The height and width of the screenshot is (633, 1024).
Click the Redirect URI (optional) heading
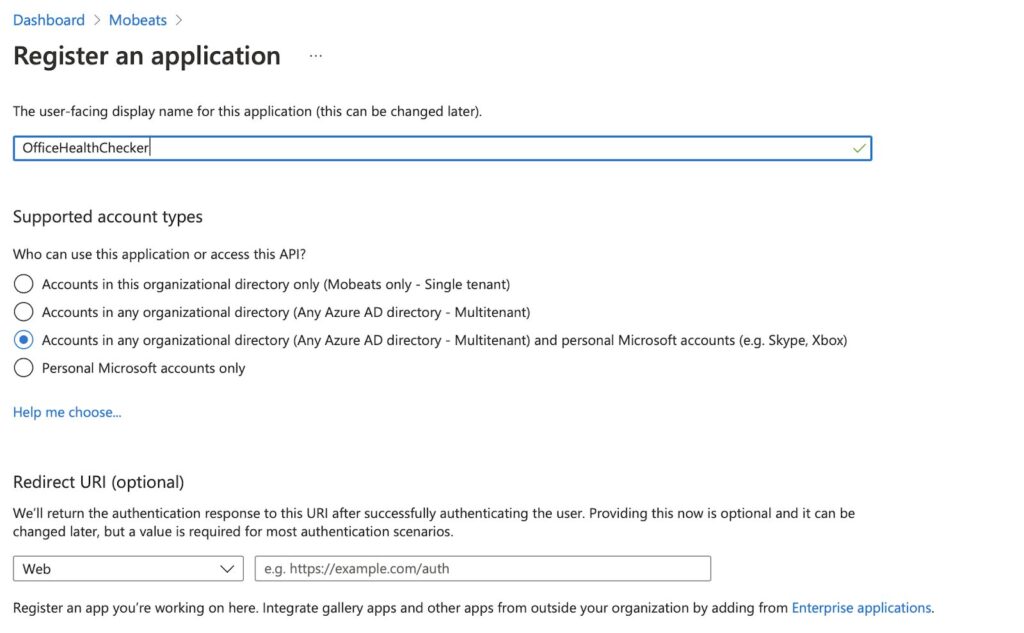pos(99,482)
